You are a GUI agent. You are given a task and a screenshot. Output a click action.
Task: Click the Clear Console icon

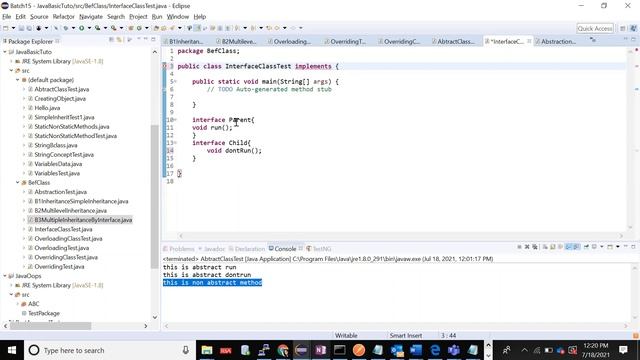[545, 247]
